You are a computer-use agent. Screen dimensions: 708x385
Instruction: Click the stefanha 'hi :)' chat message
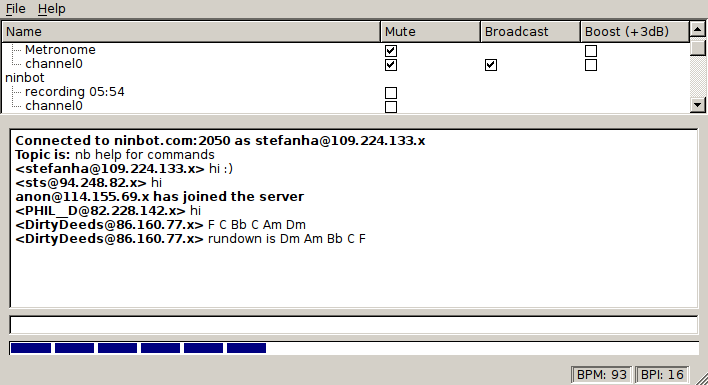tap(124, 169)
